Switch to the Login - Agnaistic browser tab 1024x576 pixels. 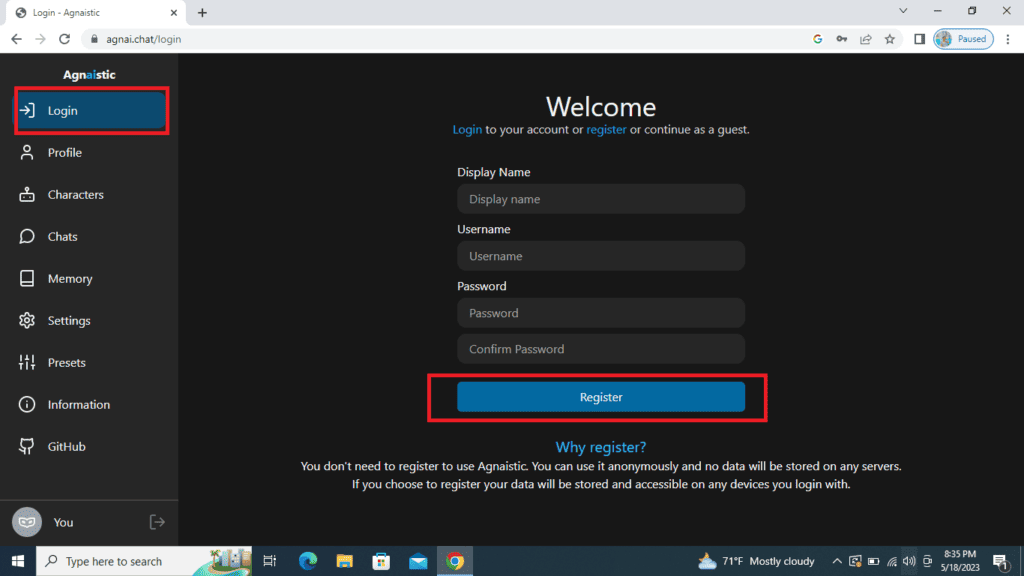(80, 13)
